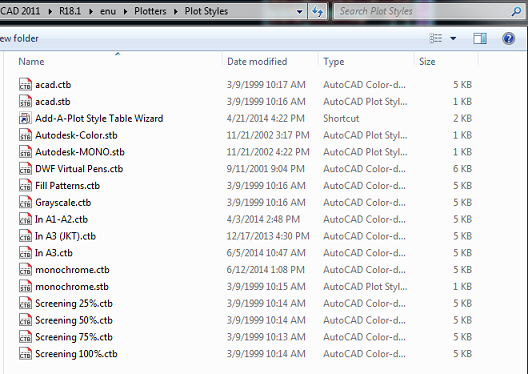Select the monochrome.stb file icon
Screen dimensions: 528x374
pos(25,286)
